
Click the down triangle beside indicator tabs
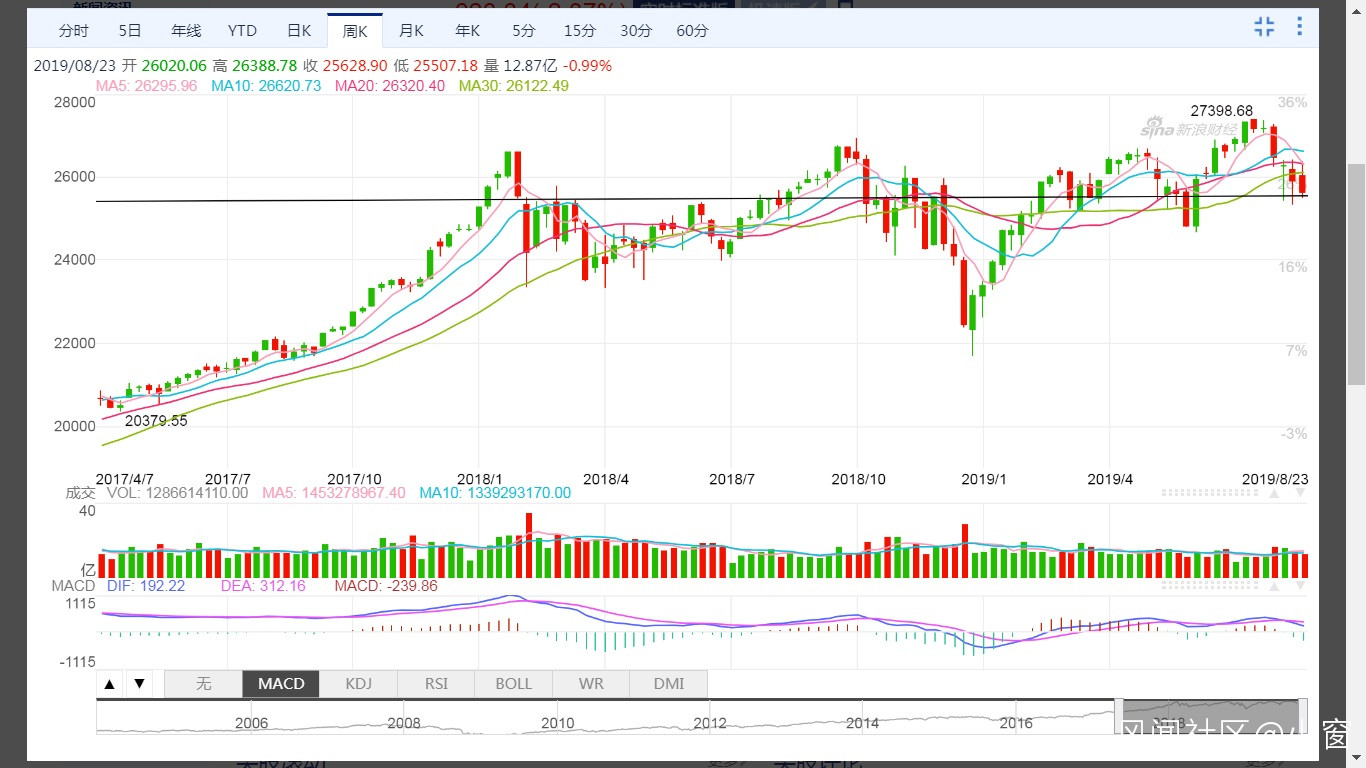coord(139,684)
